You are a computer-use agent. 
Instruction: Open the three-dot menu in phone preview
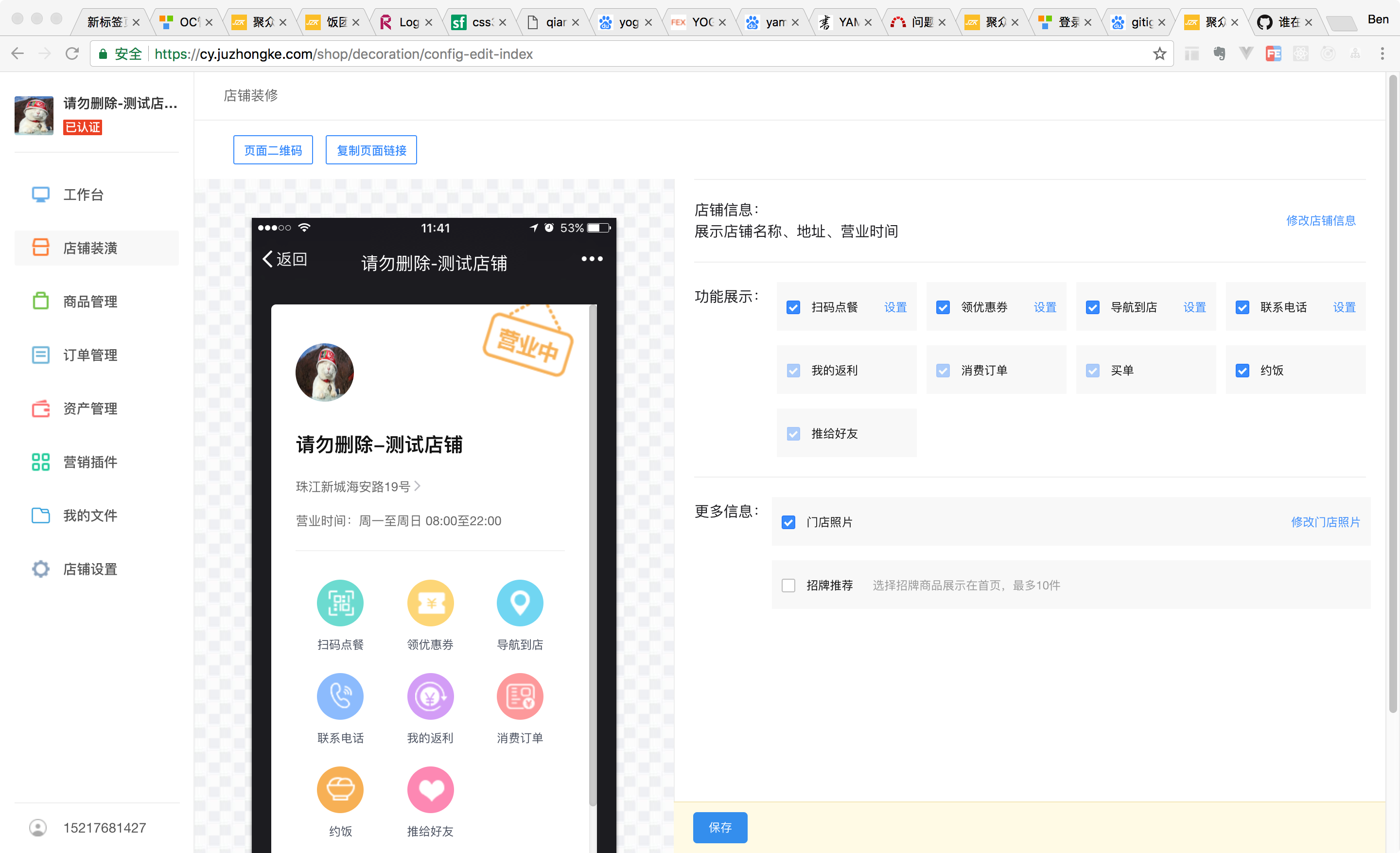[x=592, y=259]
